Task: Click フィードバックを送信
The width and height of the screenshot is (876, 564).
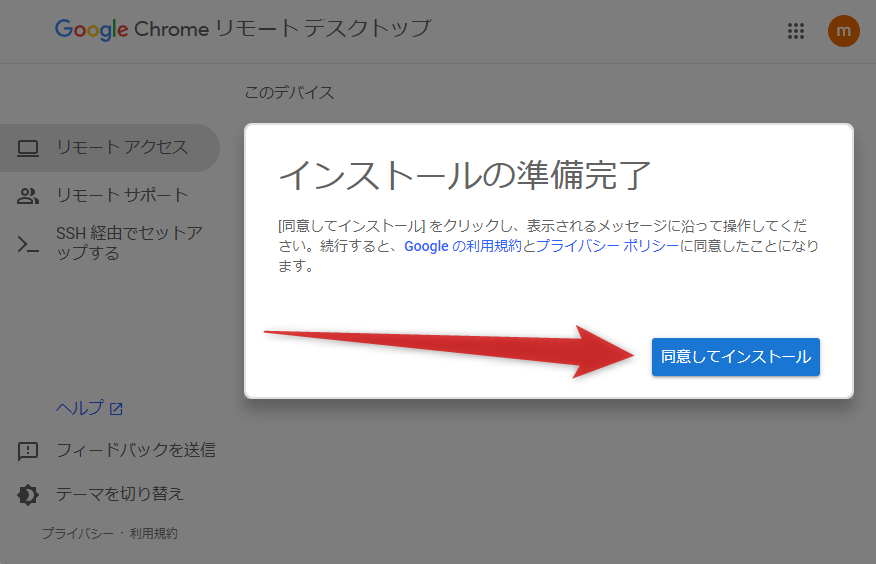Action: tap(136, 450)
